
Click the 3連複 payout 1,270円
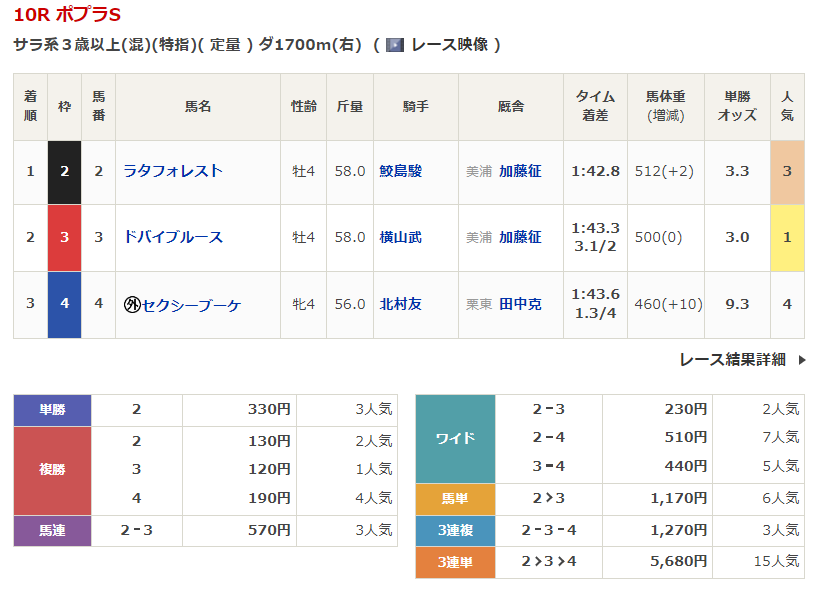[x=678, y=530]
